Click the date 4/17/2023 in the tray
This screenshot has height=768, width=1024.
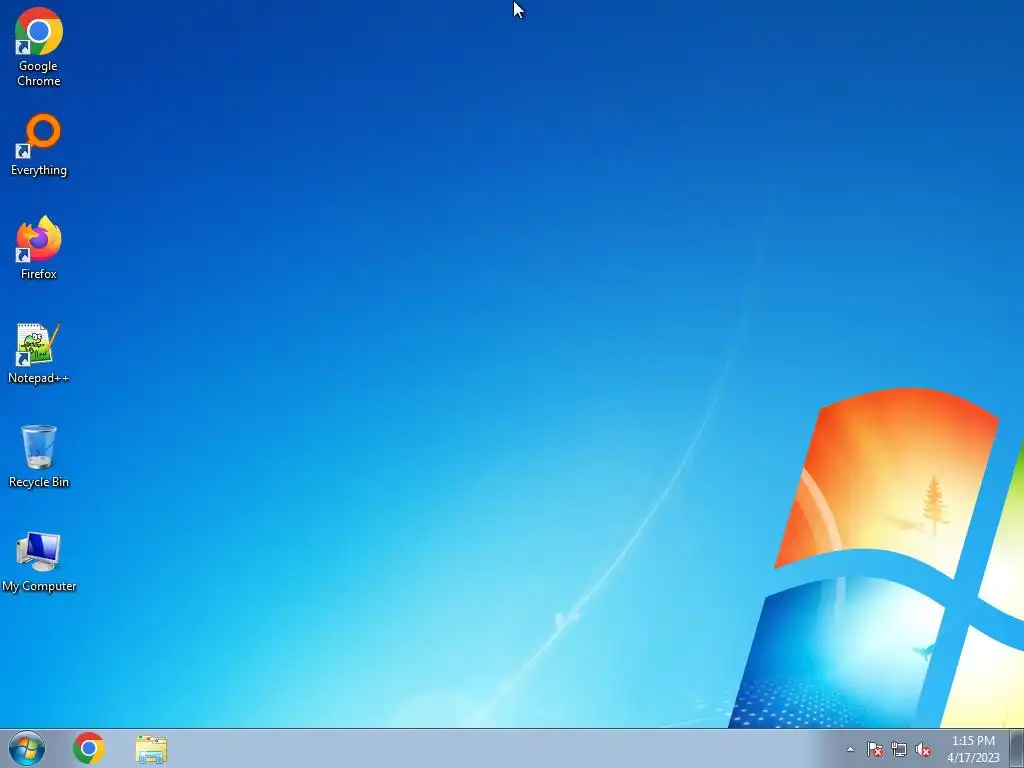click(x=973, y=758)
